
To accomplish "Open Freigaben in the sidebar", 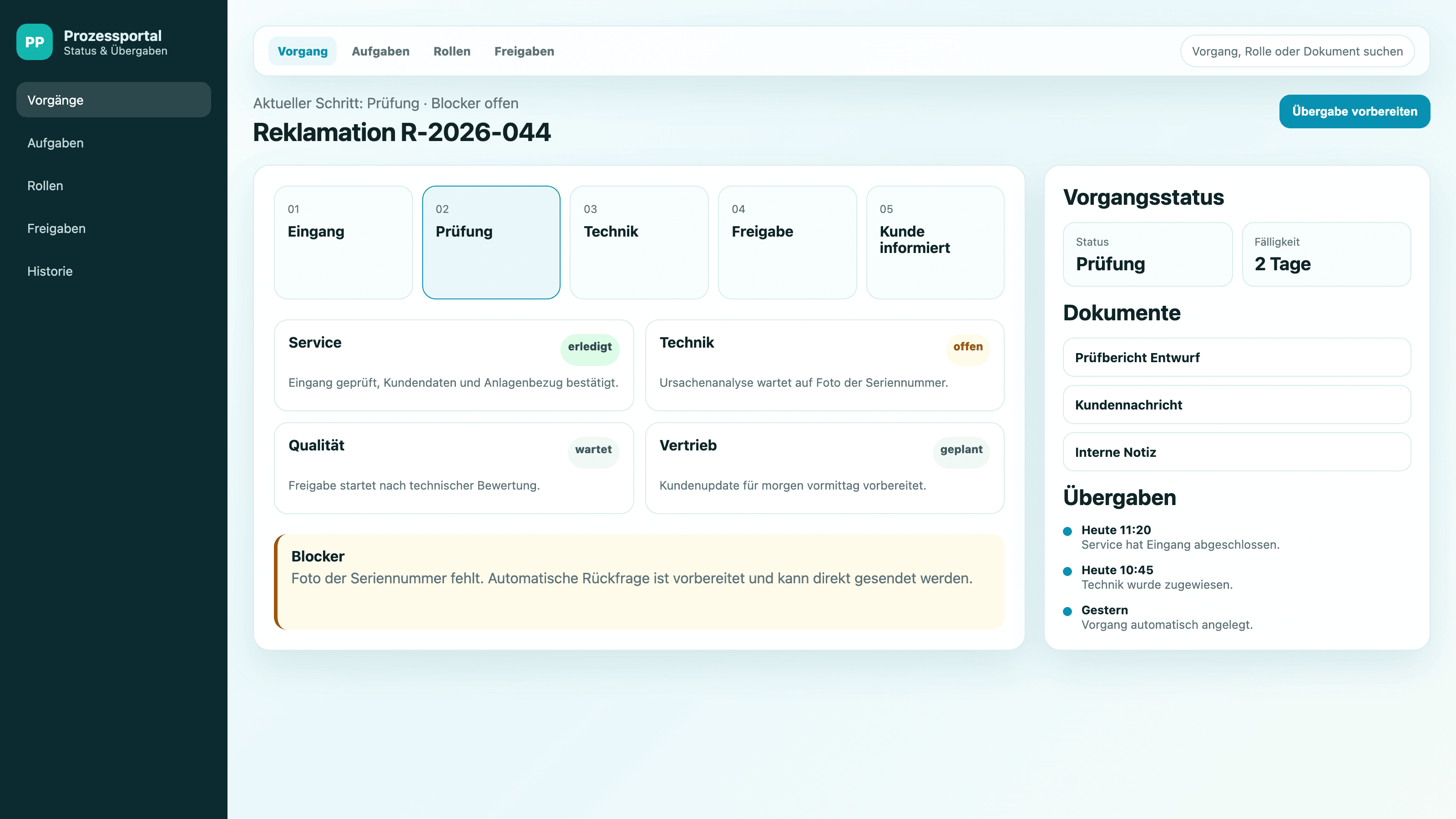I will (x=114, y=228).
